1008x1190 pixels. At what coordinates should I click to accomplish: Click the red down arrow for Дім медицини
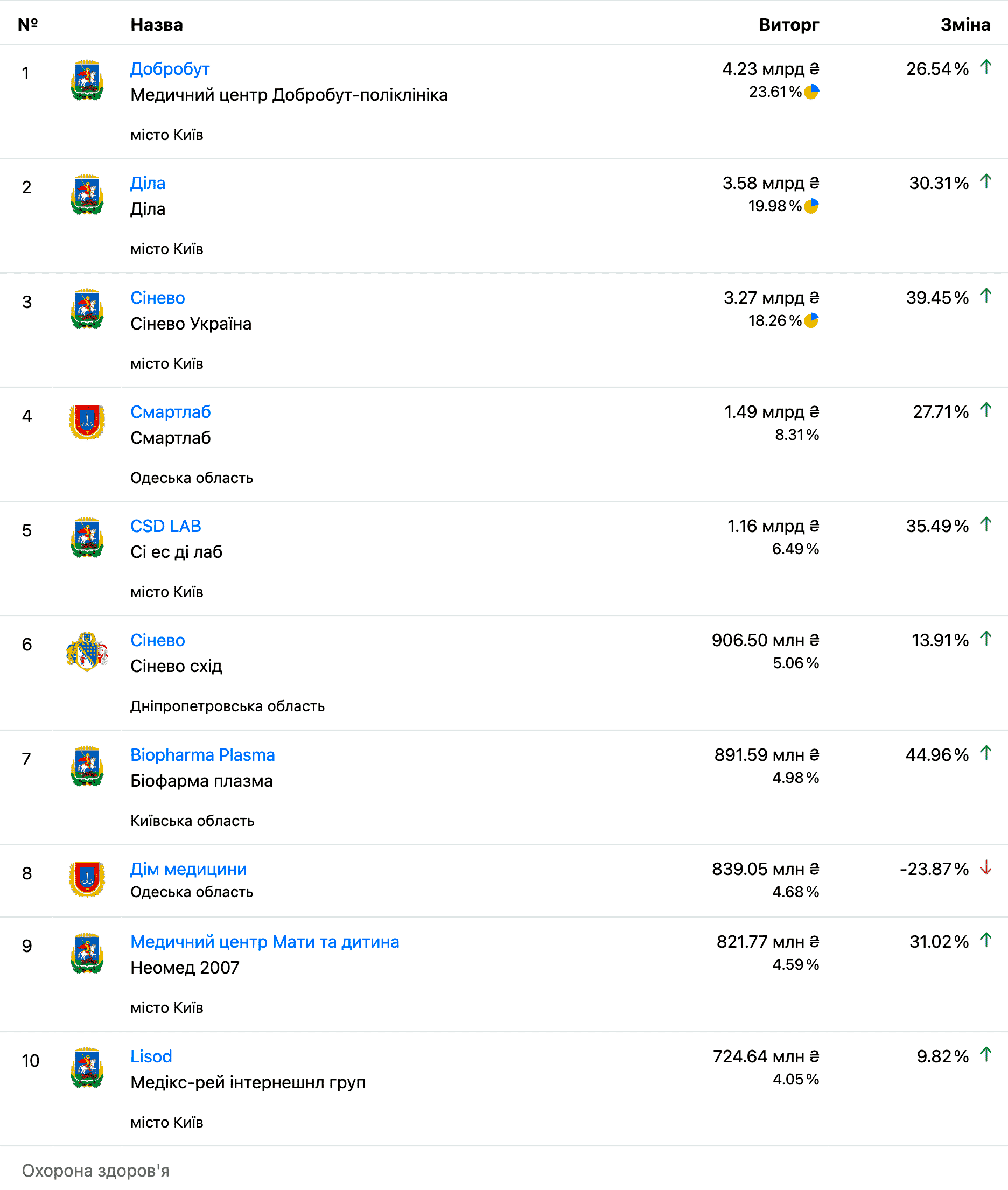click(x=985, y=868)
